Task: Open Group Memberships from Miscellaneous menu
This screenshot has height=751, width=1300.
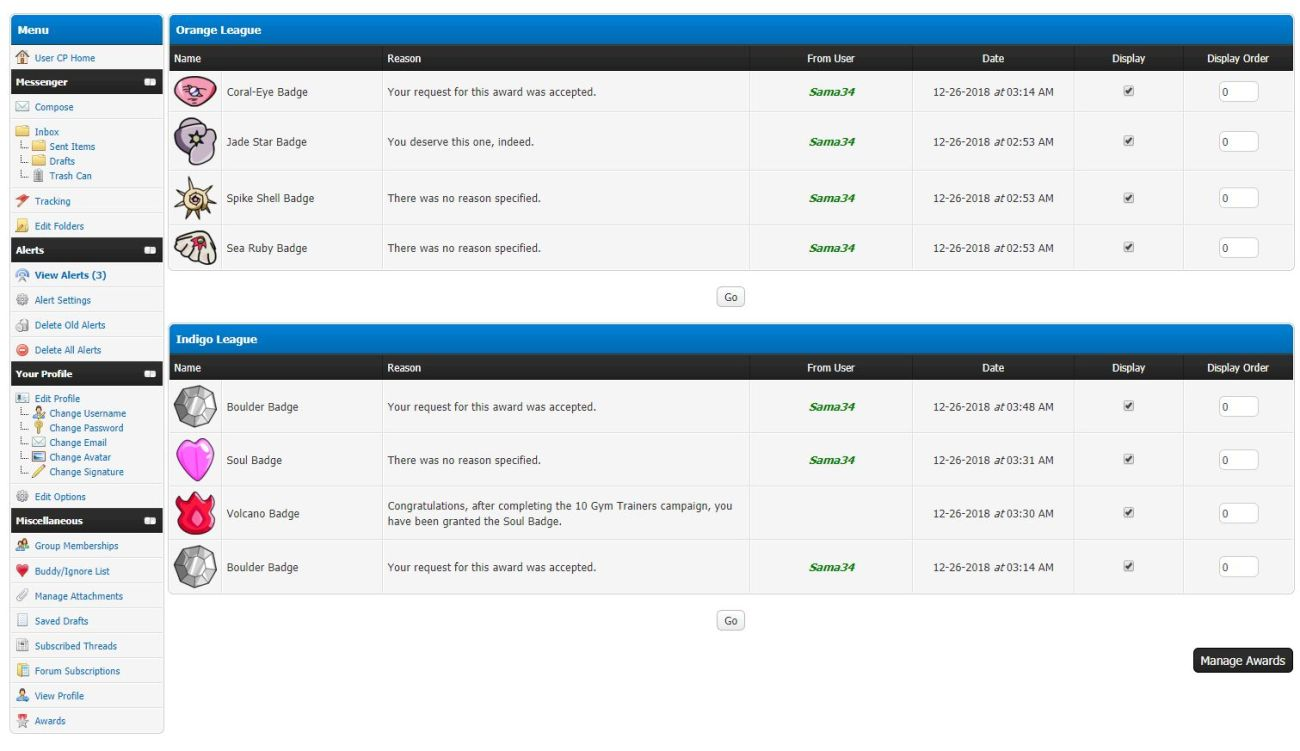Action: click(76, 546)
